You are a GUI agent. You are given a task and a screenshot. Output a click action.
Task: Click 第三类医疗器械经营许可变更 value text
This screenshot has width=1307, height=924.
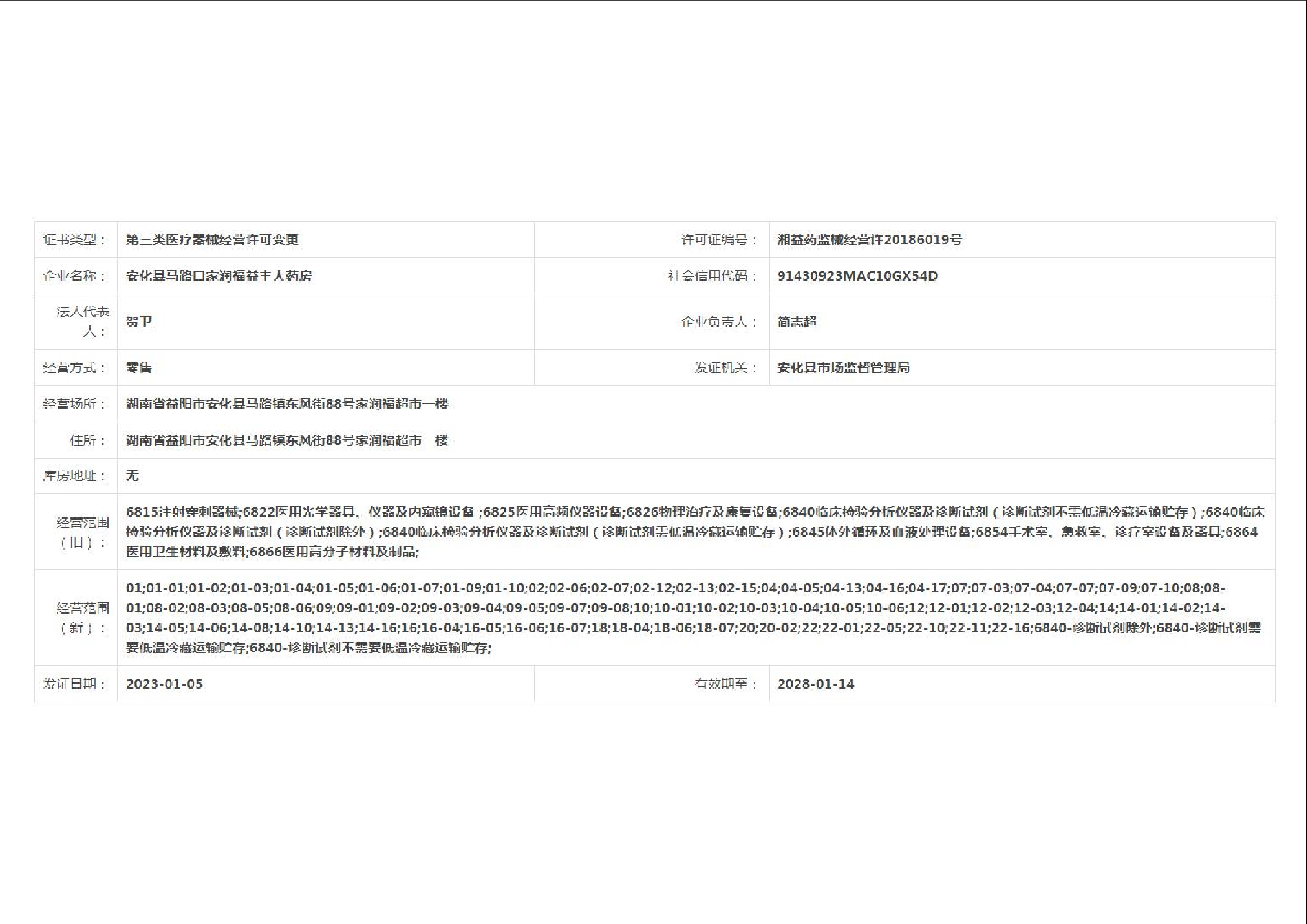click(x=212, y=240)
